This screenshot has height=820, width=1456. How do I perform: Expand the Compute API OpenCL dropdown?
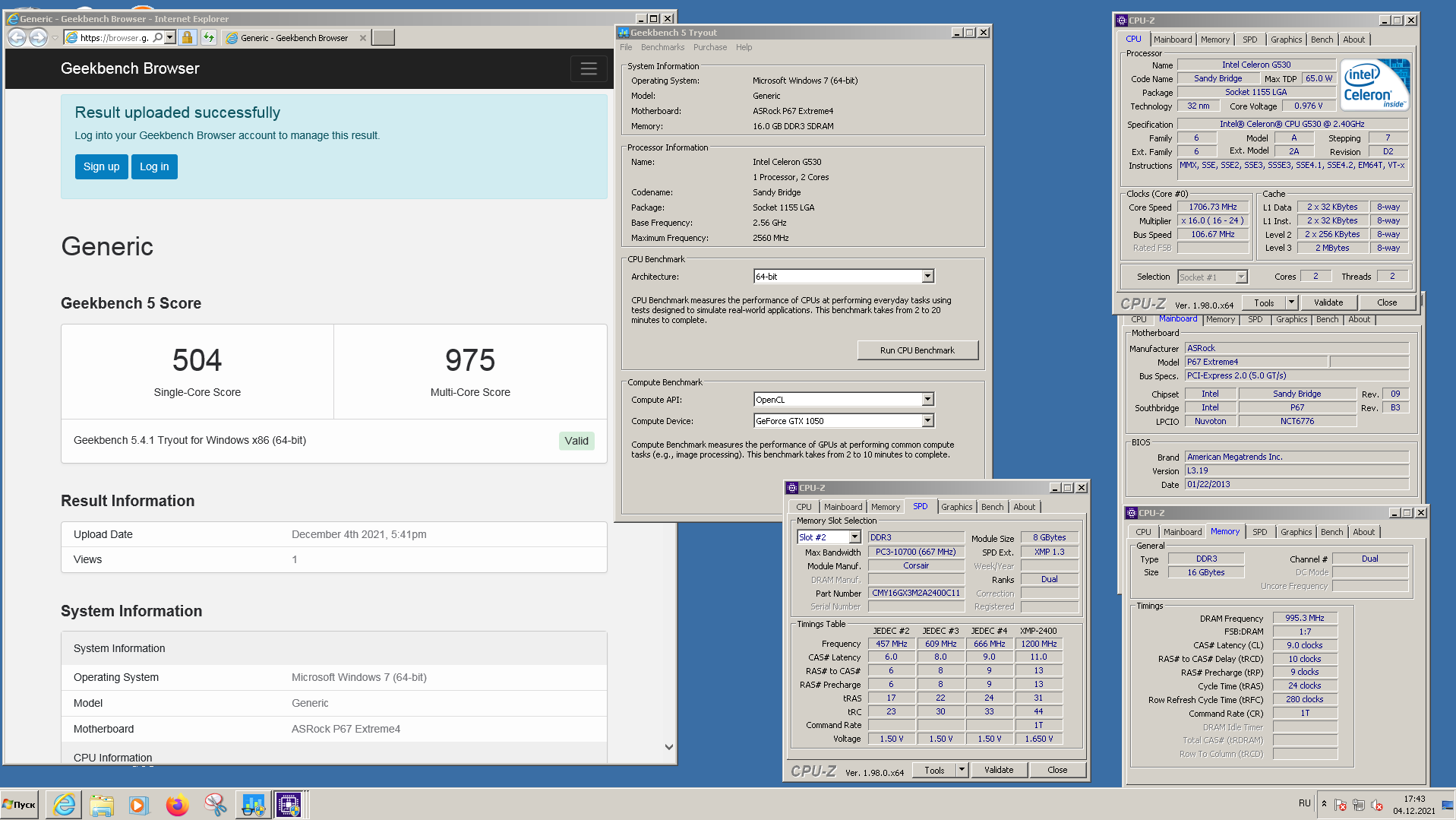tap(927, 400)
